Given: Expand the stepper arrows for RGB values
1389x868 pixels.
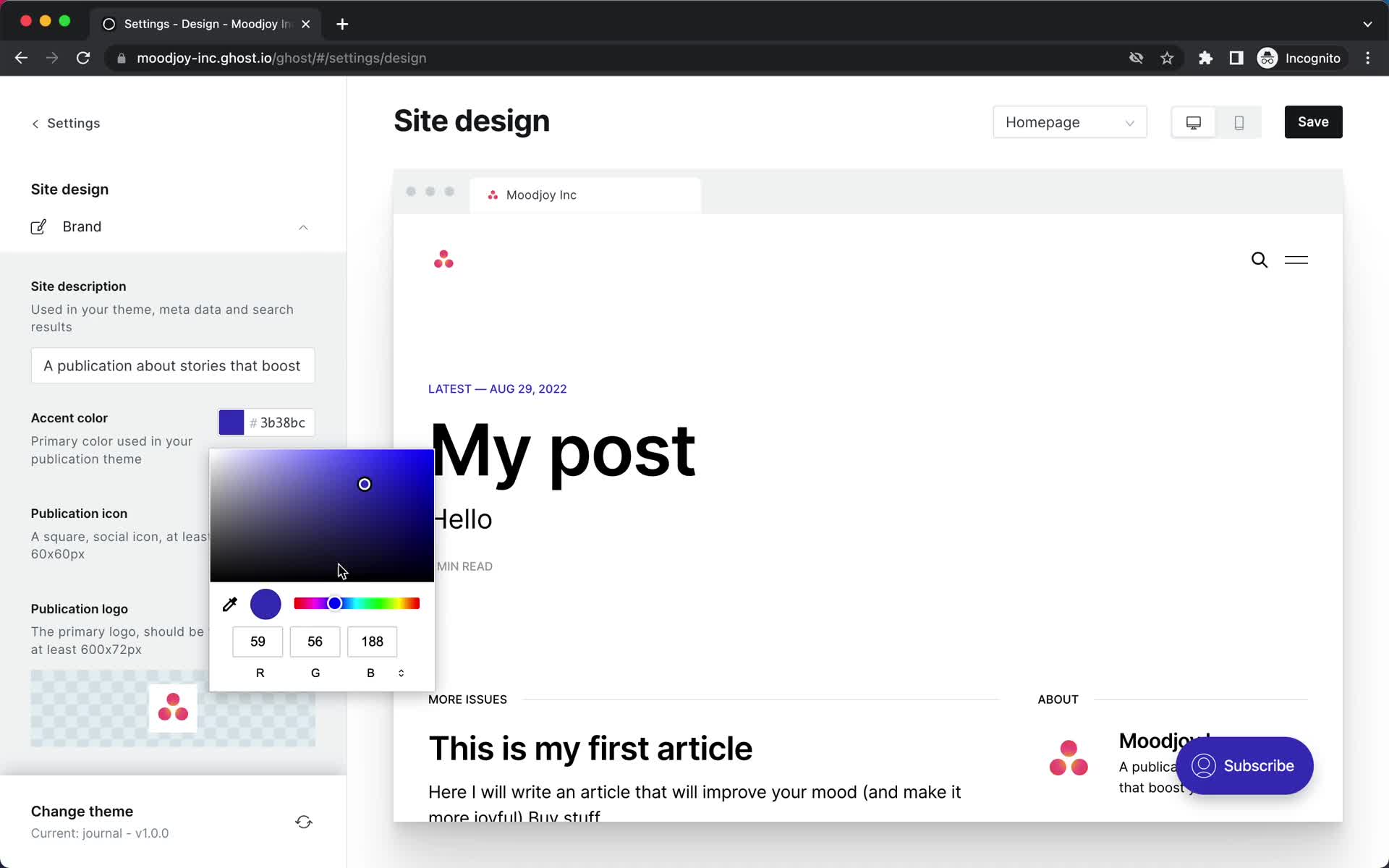Looking at the screenshot, I should click(400, 672).
